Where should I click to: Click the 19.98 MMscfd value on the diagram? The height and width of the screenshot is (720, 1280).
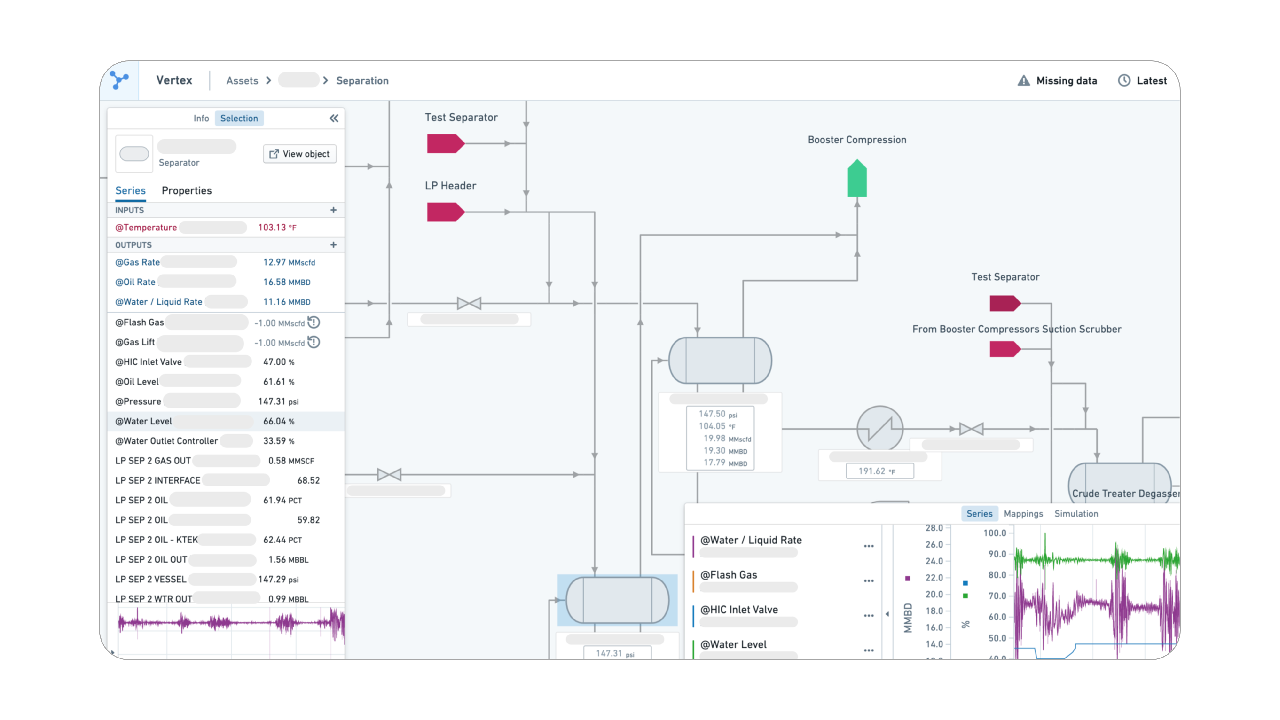pos(726,439)
